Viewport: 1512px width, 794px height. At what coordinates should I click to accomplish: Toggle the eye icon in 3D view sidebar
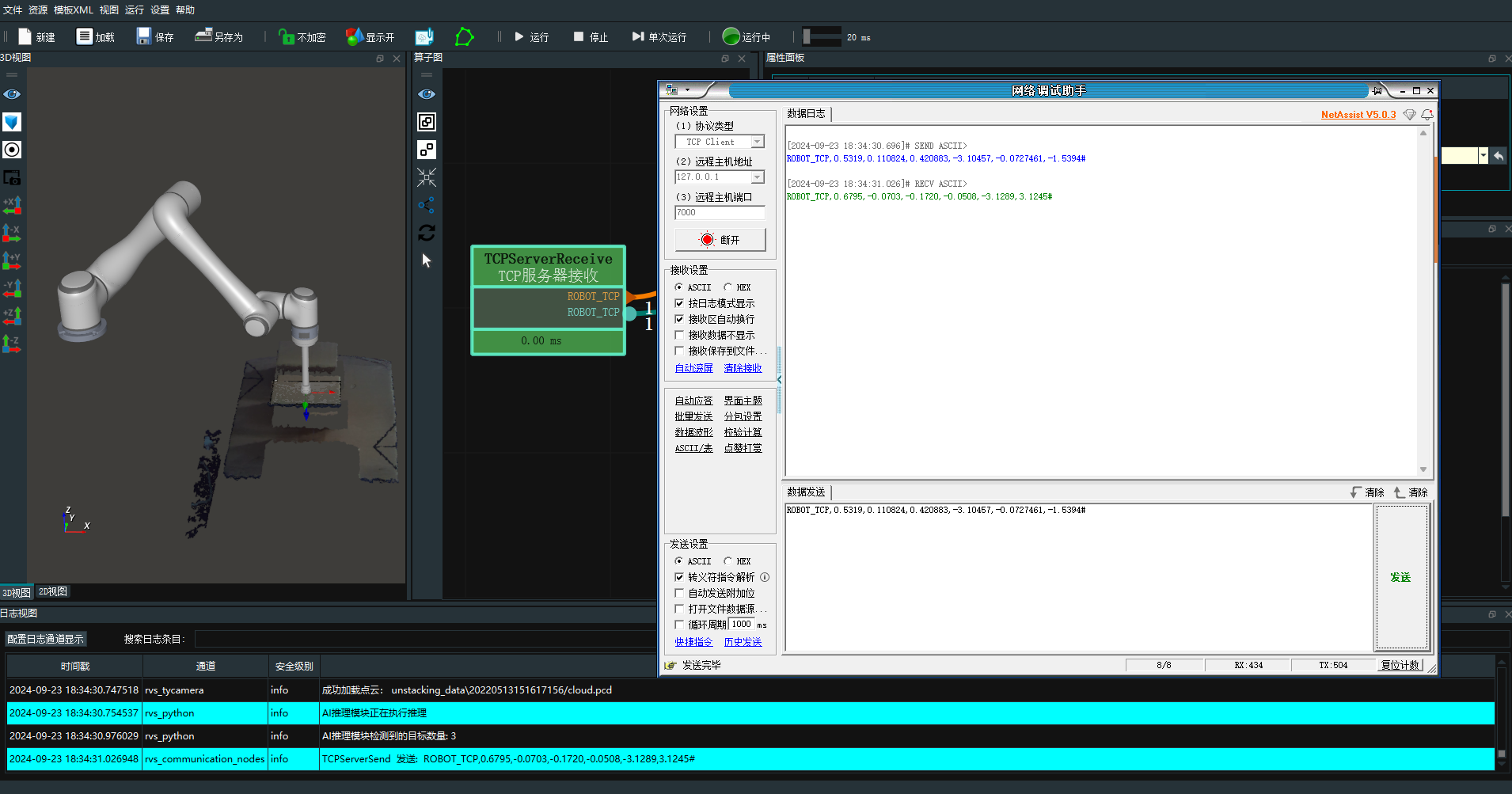(x=12, y=94)
